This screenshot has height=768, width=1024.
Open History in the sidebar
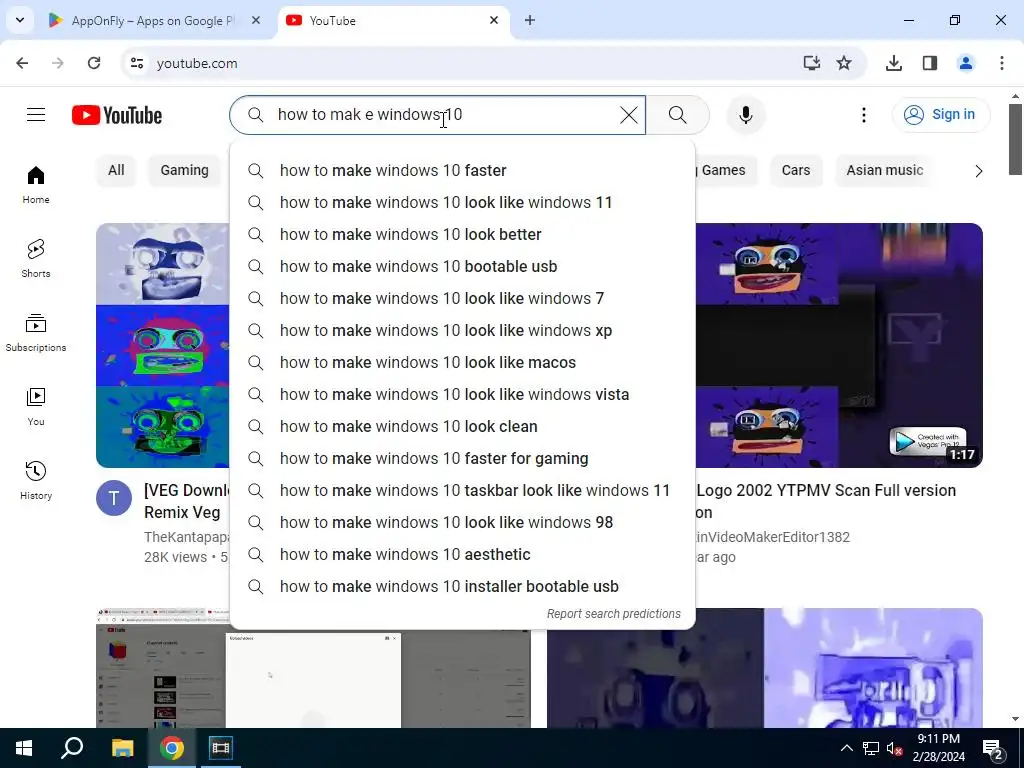pyautogui.click(x=36, y=481)
